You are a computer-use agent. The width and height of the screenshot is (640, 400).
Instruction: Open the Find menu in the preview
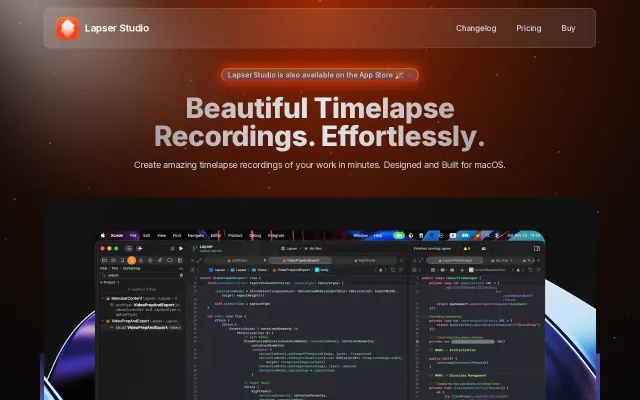(x=177, y=236)
